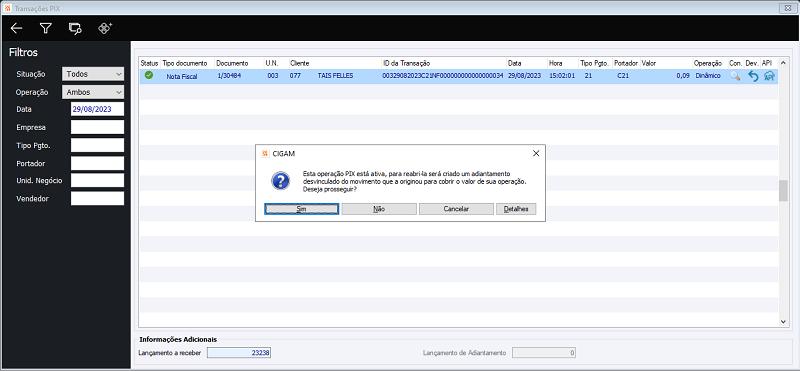Image resolution: width=800 pixels, height=371 pixels.
Task: Open the Situação dropdown showing Todos
Action: point(93,74)
